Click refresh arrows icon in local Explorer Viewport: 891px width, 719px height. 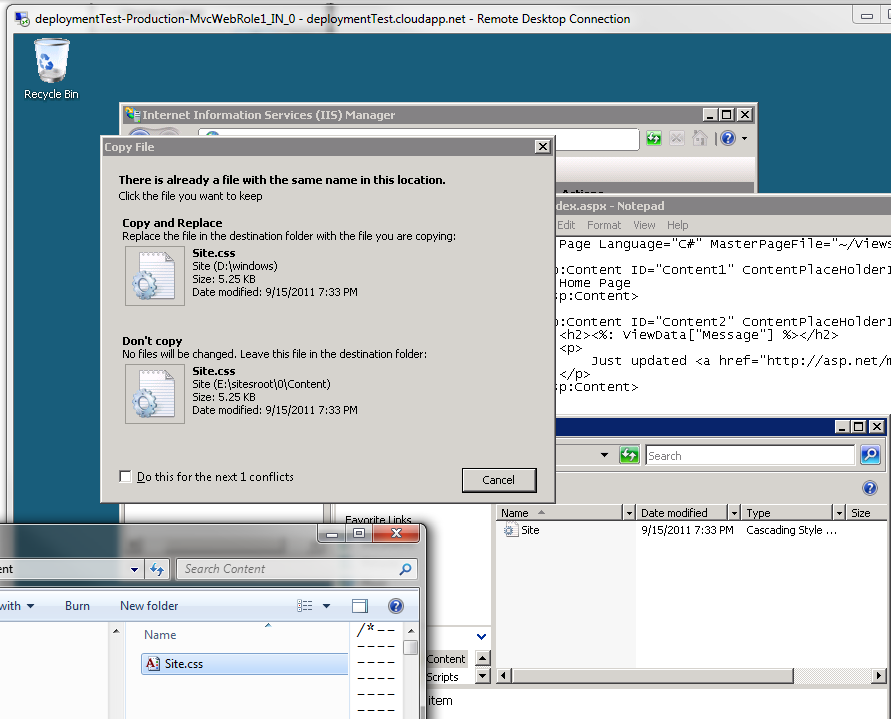[x=157, y=569]
